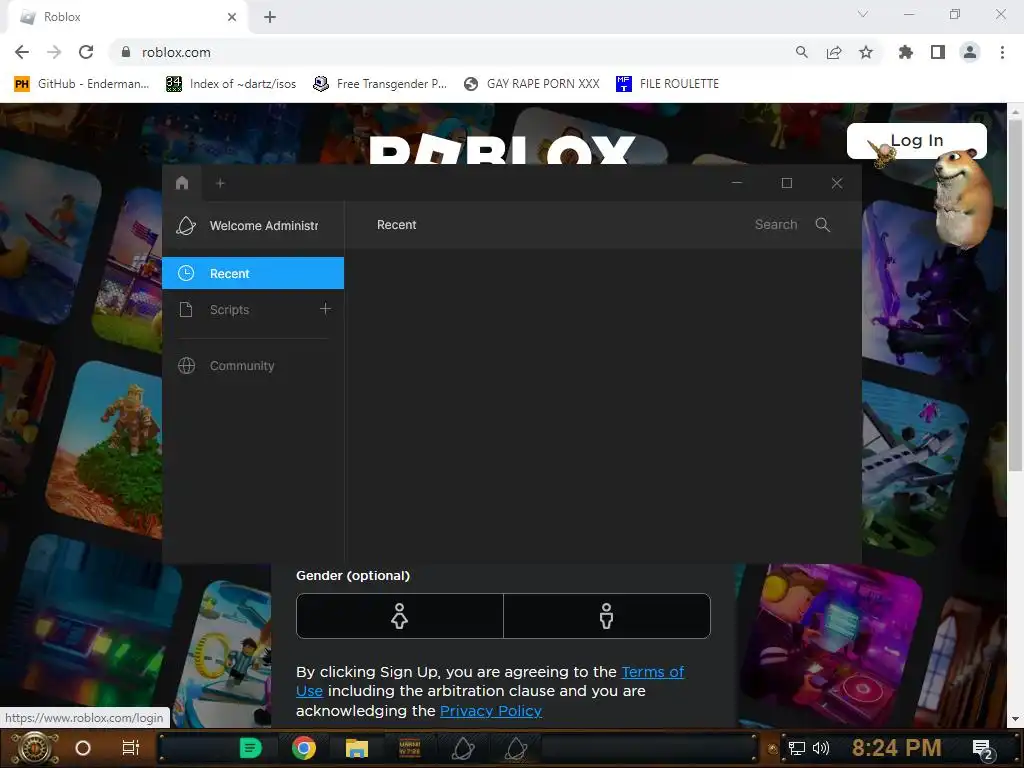Open the GitHub - Enderman bookmark
The image size is (1024, 768).
pyautogui.click(x=82, y=84)
